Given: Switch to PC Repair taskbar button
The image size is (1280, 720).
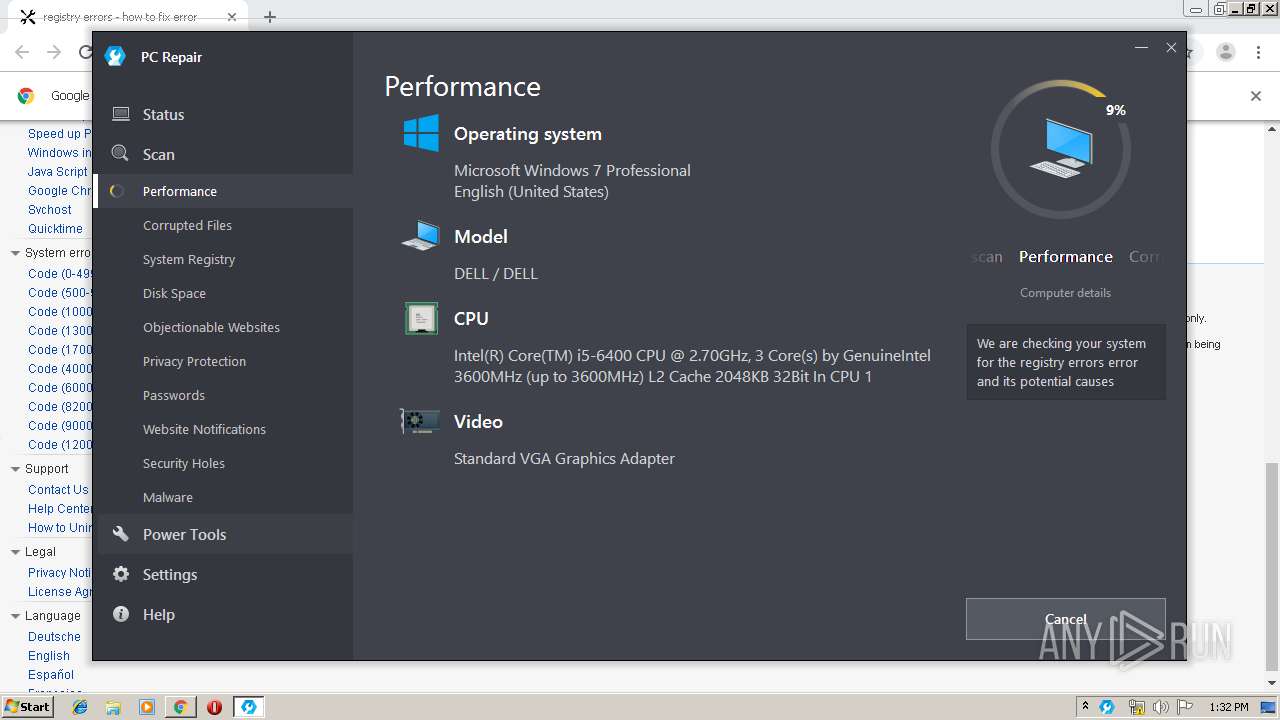Looking at the screenshot, I should click(248, 707).
